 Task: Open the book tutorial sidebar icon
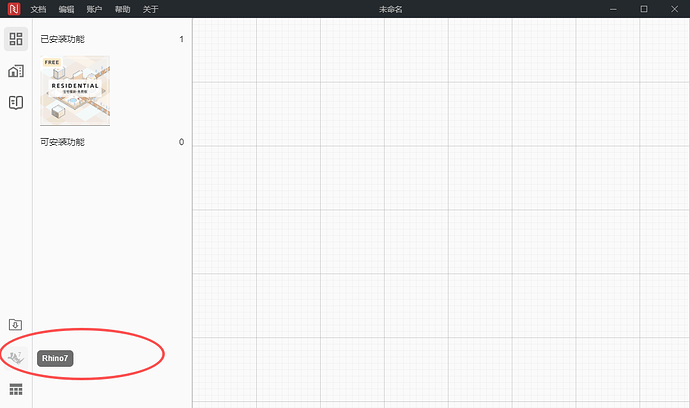tap(16, 103)
